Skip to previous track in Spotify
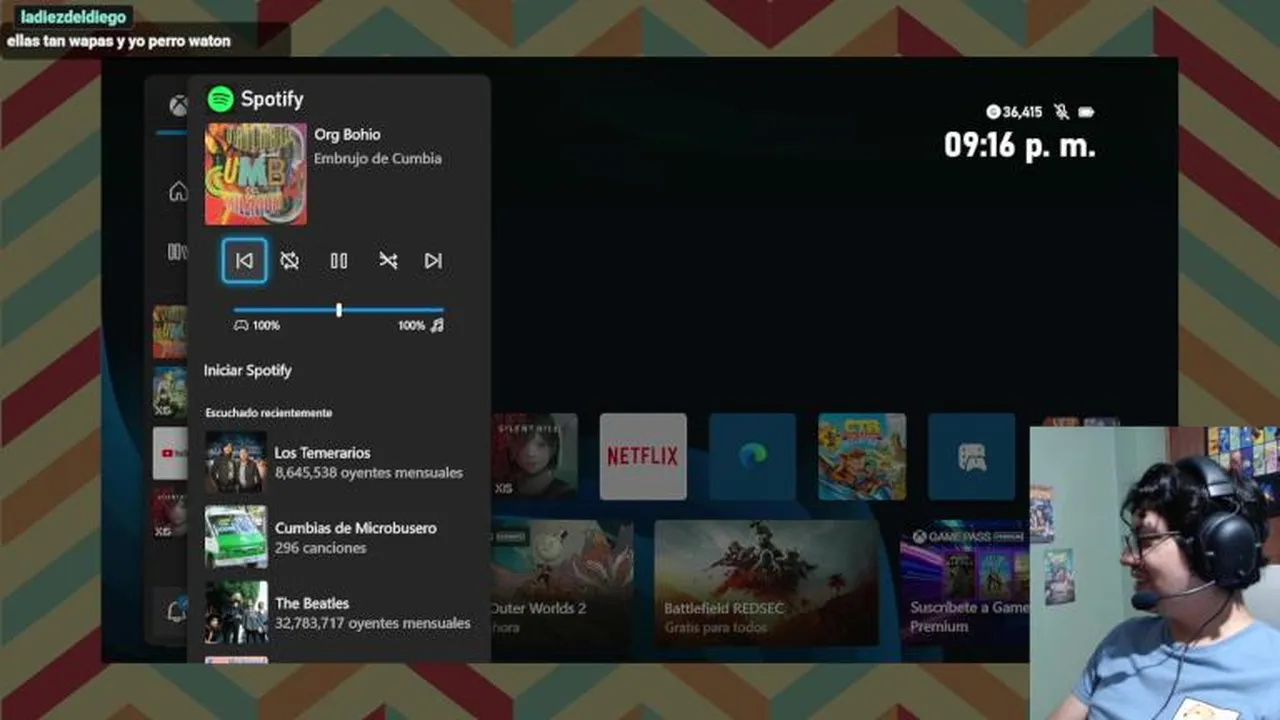The width and height of the screenshot is (1280, 720). pos(244,261)
